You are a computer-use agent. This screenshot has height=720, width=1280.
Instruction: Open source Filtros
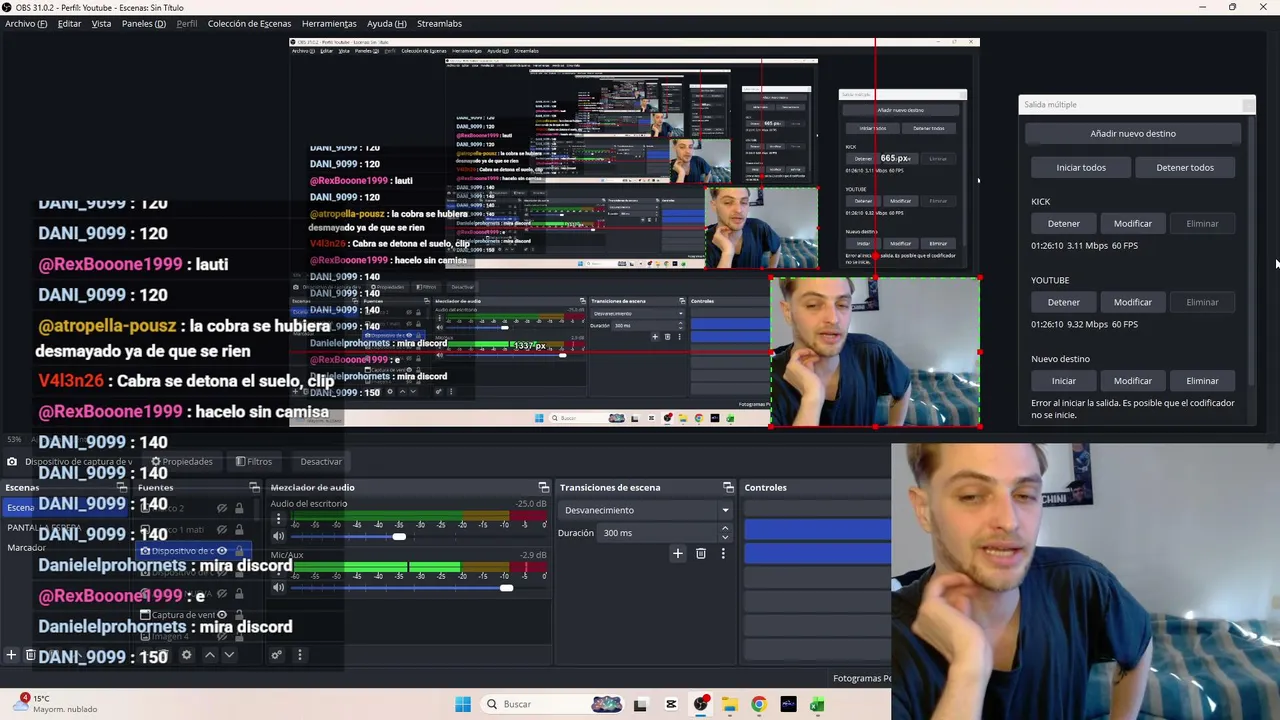click(254, 461)
